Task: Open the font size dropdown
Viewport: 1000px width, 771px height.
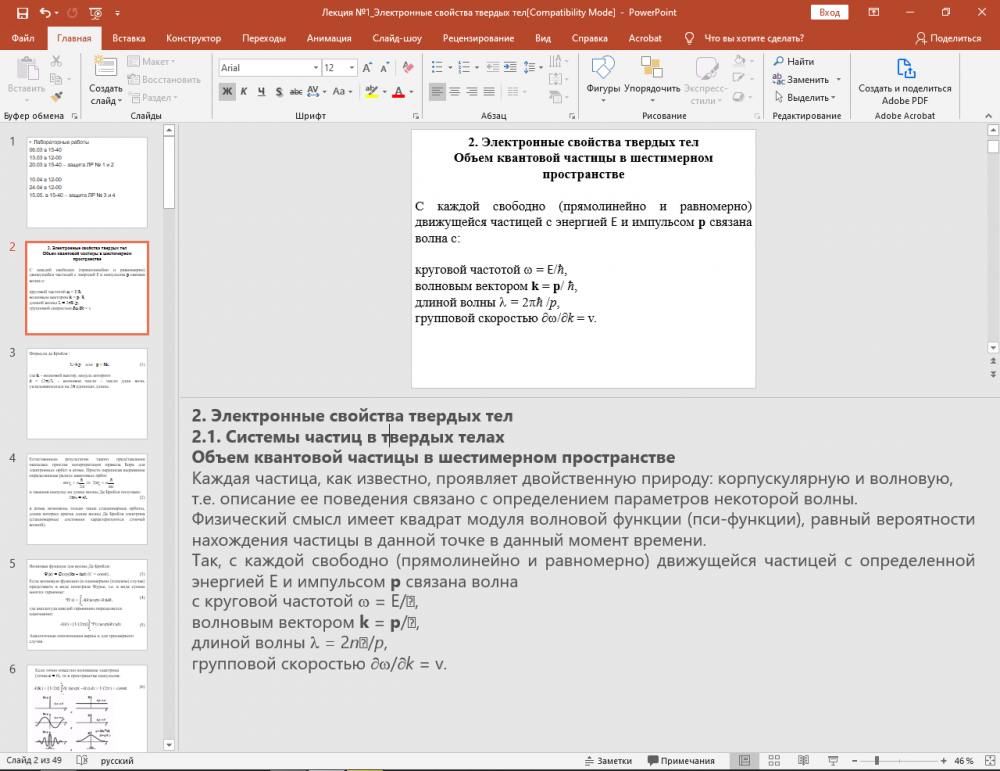Action: click(351, 67)
